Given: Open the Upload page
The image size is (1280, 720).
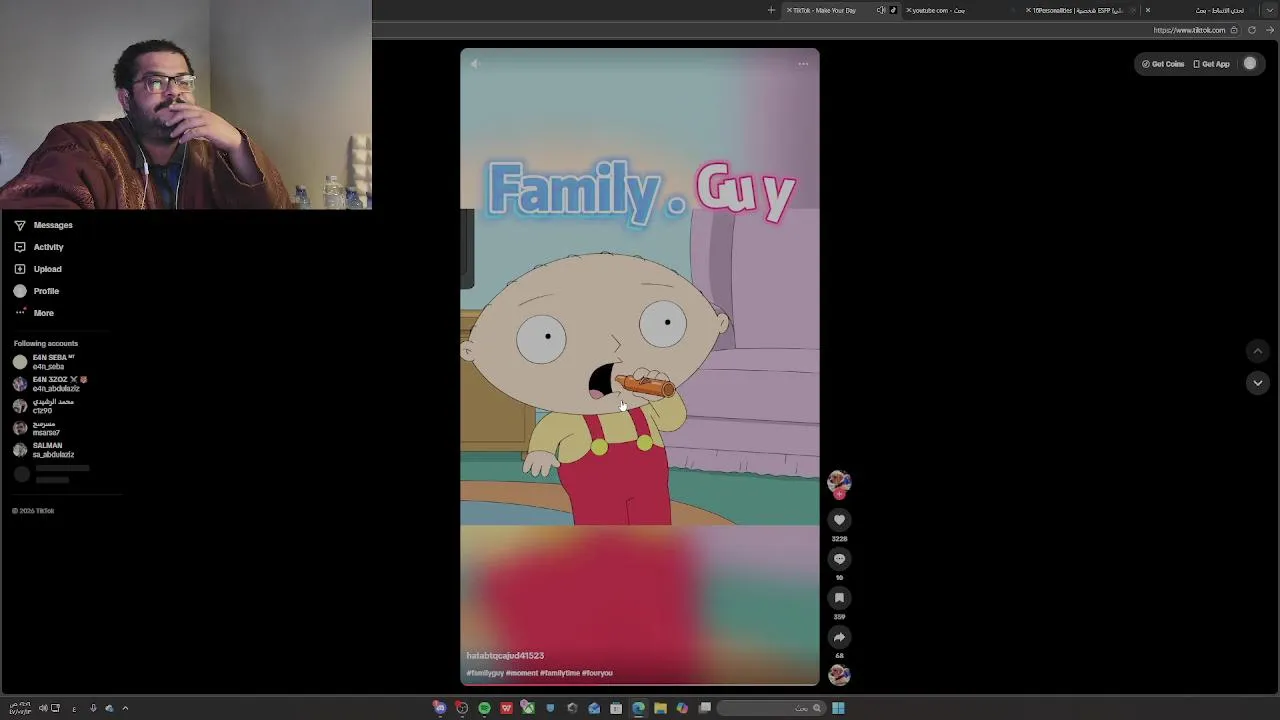Looking at the screenshot, I should pos(38,269).
